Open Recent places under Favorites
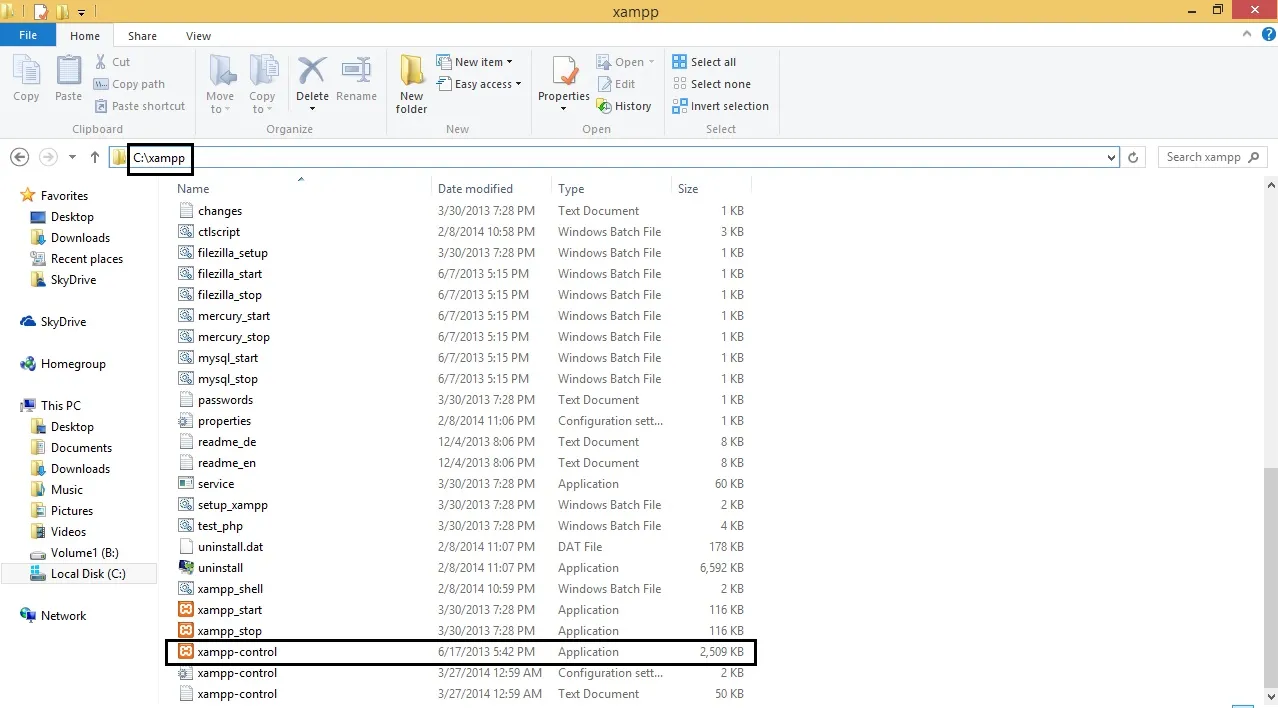The width and height of the screenshot is (1278, 708). [x=77, y=259]
